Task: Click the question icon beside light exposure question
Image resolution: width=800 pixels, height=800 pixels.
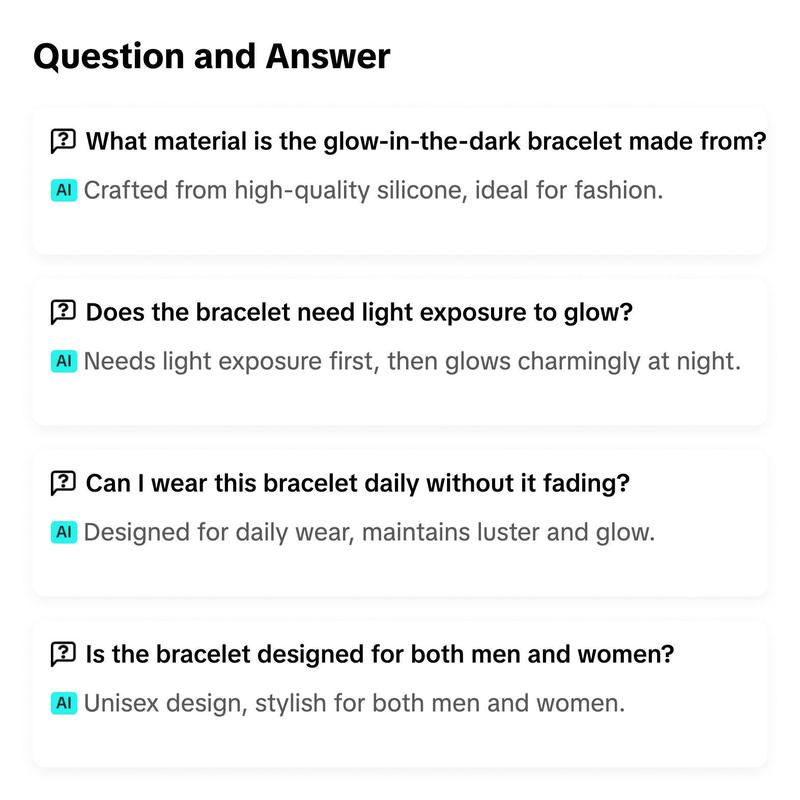Action: click(x=63, y=312)
